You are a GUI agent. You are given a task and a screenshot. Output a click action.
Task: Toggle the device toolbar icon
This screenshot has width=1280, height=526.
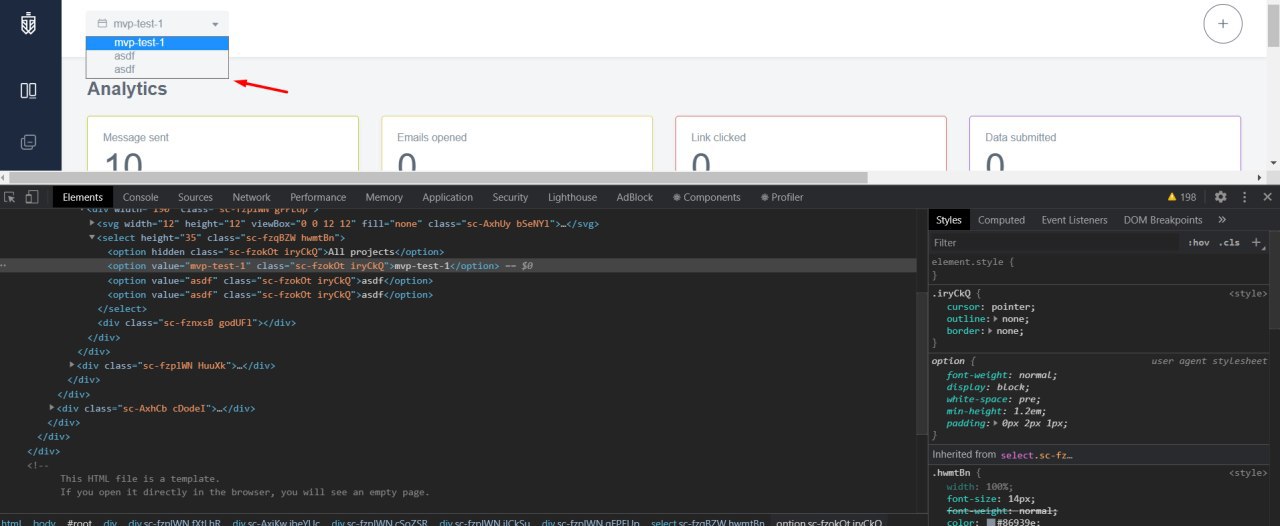[x=32, y=197]
